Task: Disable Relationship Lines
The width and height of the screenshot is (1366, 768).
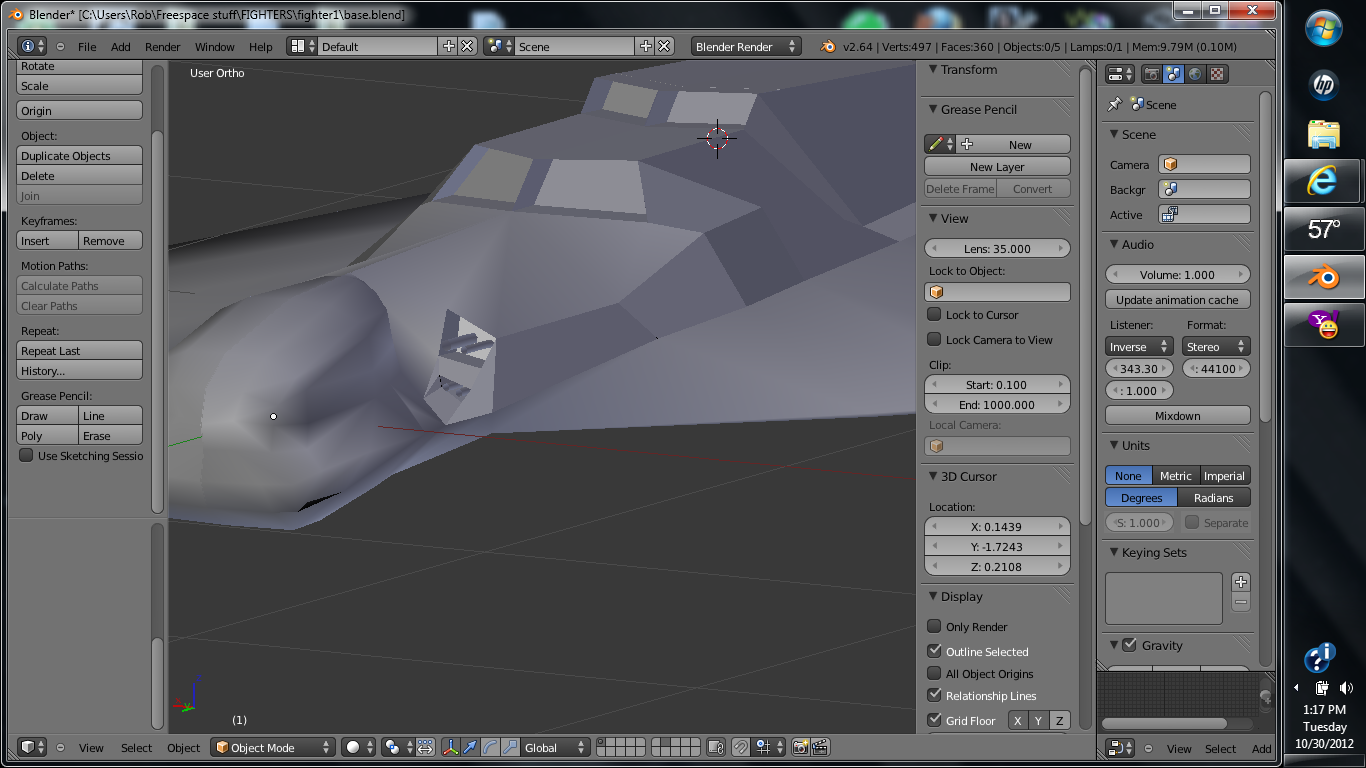Action: click(934, 695)
